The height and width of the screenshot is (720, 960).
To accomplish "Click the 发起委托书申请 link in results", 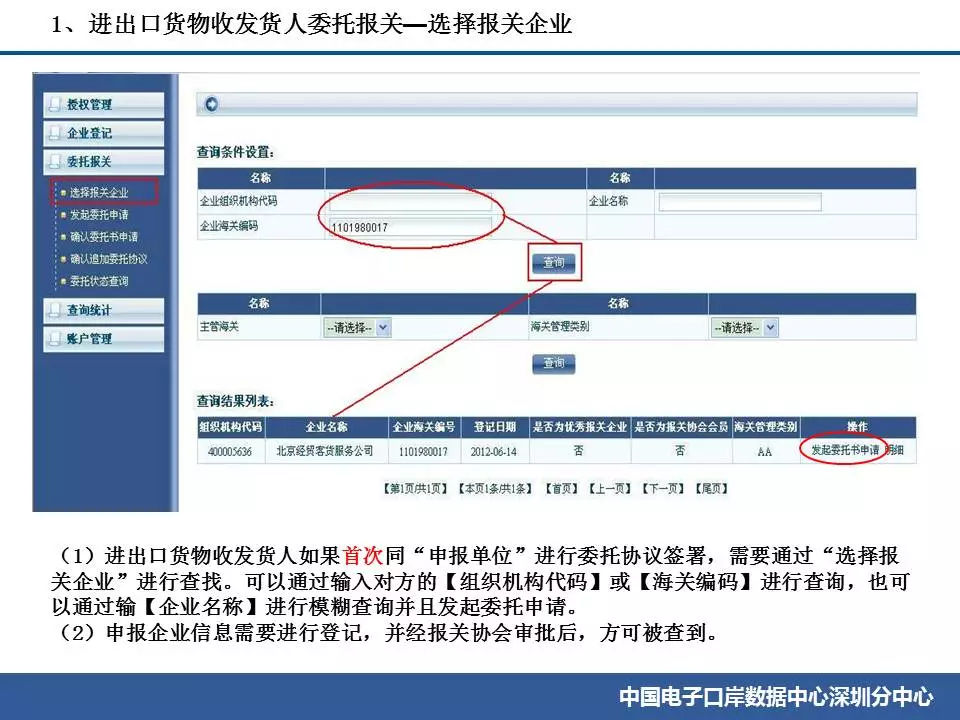I will click(x=843, y=448).
